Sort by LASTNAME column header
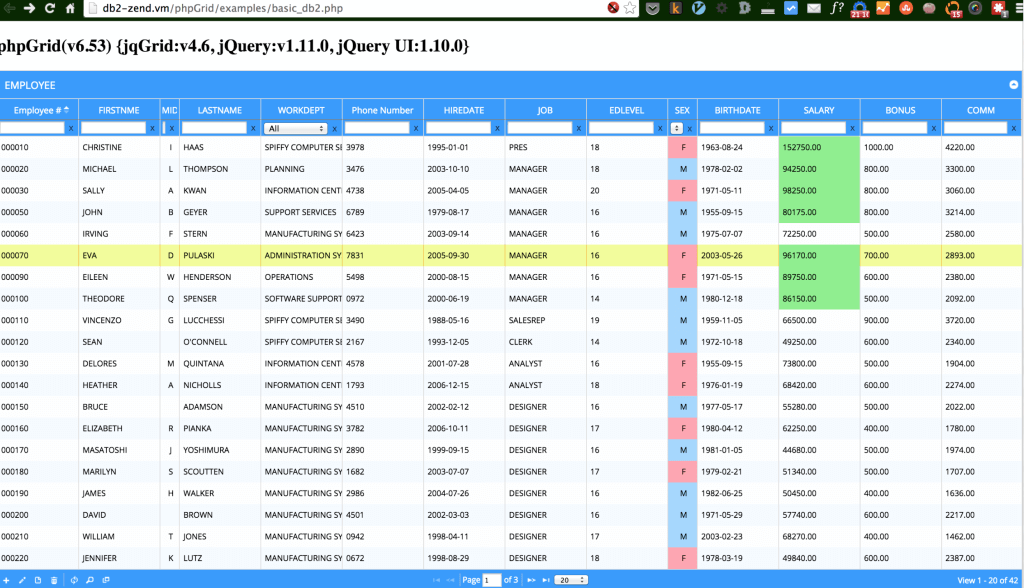Screen dimensions: 1024x588 tap(220, 110)
